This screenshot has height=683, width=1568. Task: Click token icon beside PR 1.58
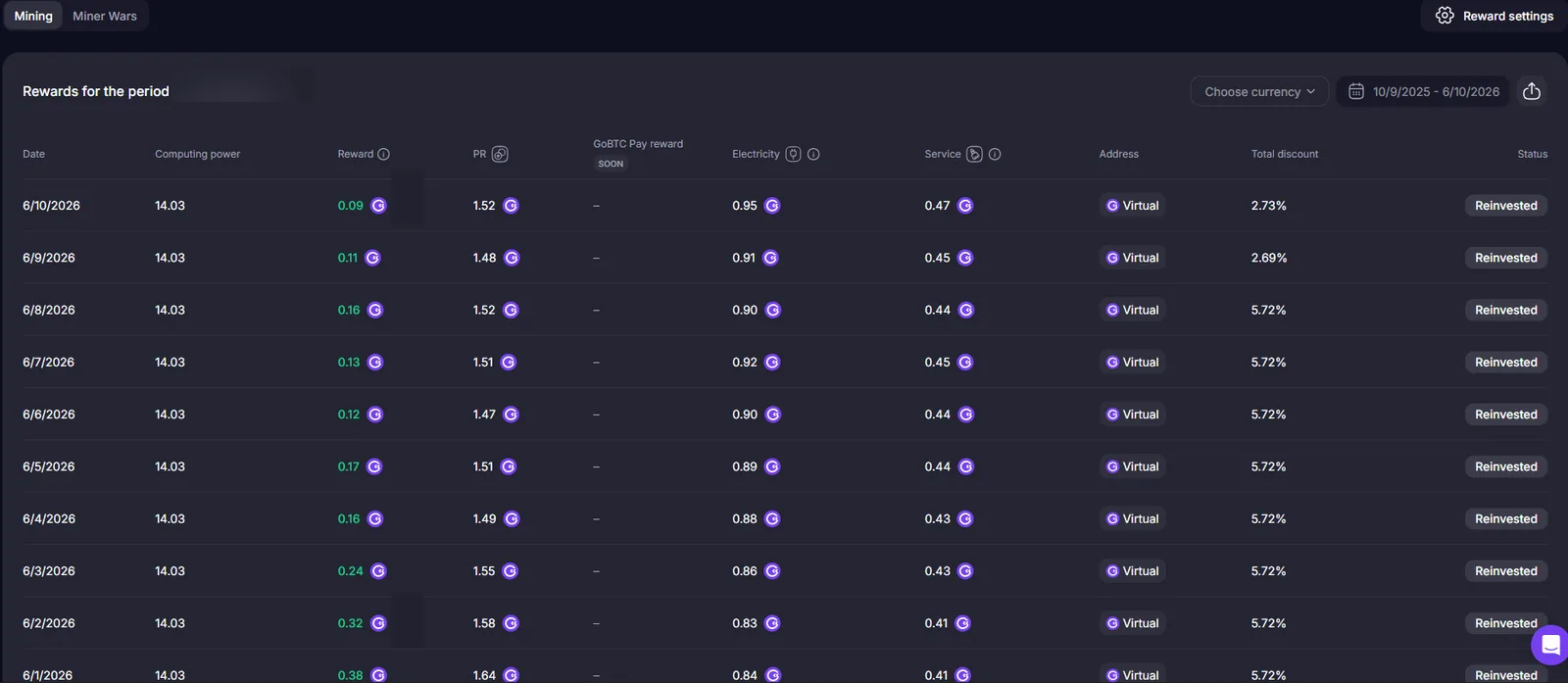tap(511, 623)
